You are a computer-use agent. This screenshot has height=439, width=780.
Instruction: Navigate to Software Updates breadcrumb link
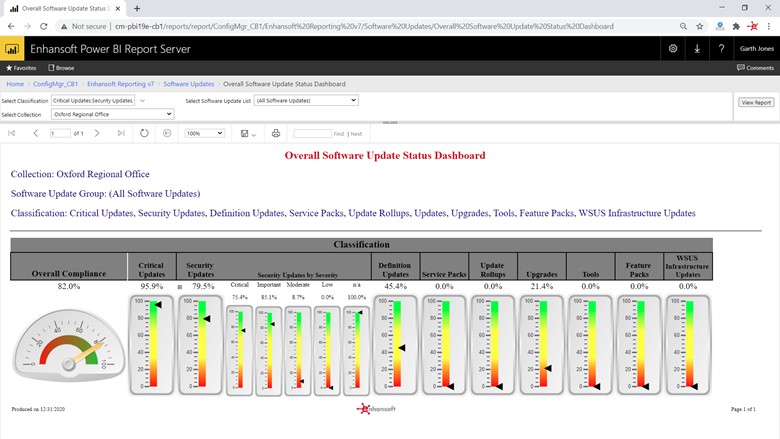[188, 84]
